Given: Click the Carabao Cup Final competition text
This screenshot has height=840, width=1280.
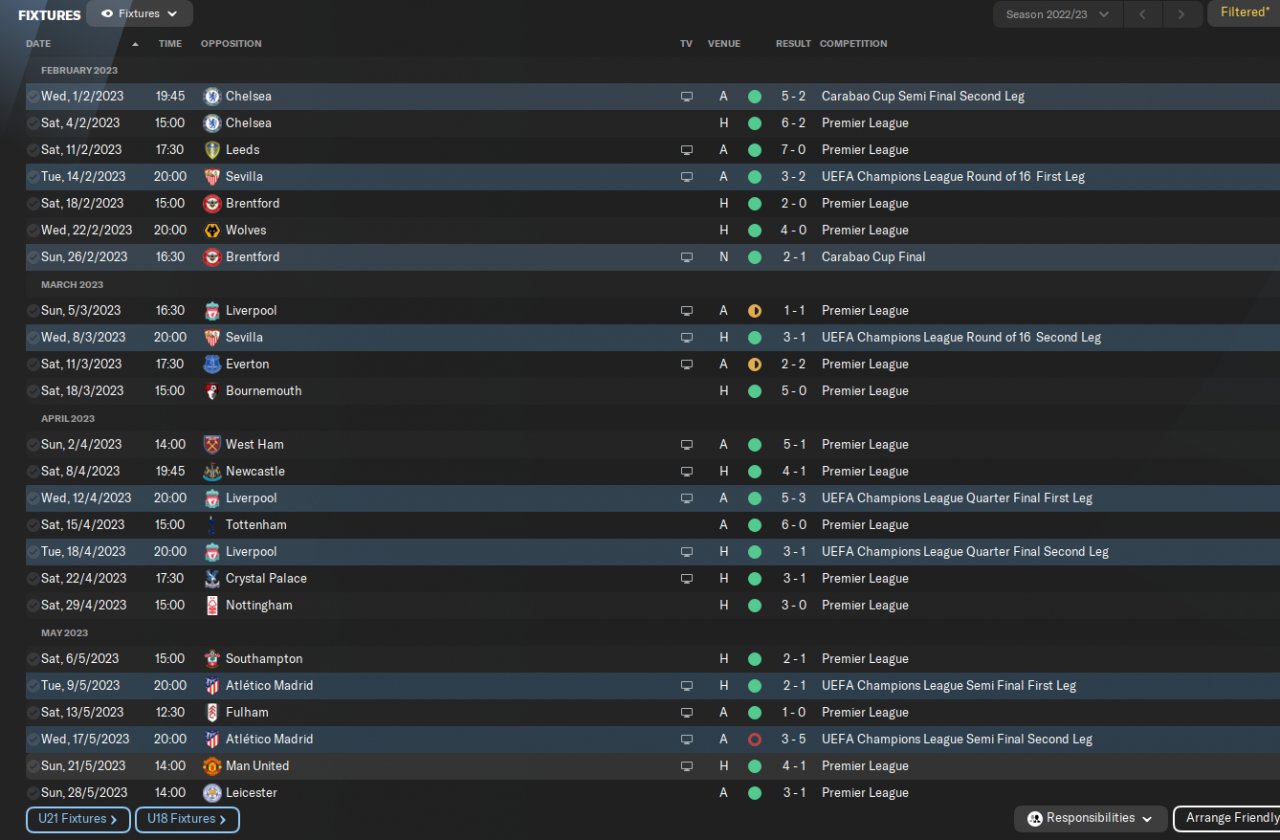Looking at the screenshot, I should pyautogui.click(x=873, y=257).
